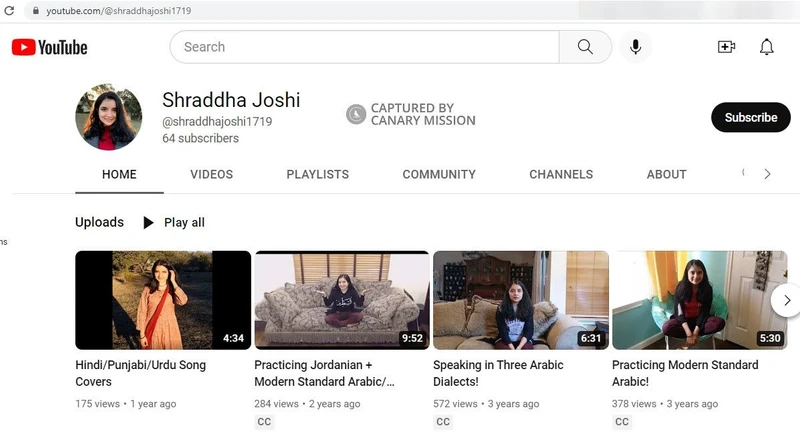Focus the YouTube Search box

(364, 47)
